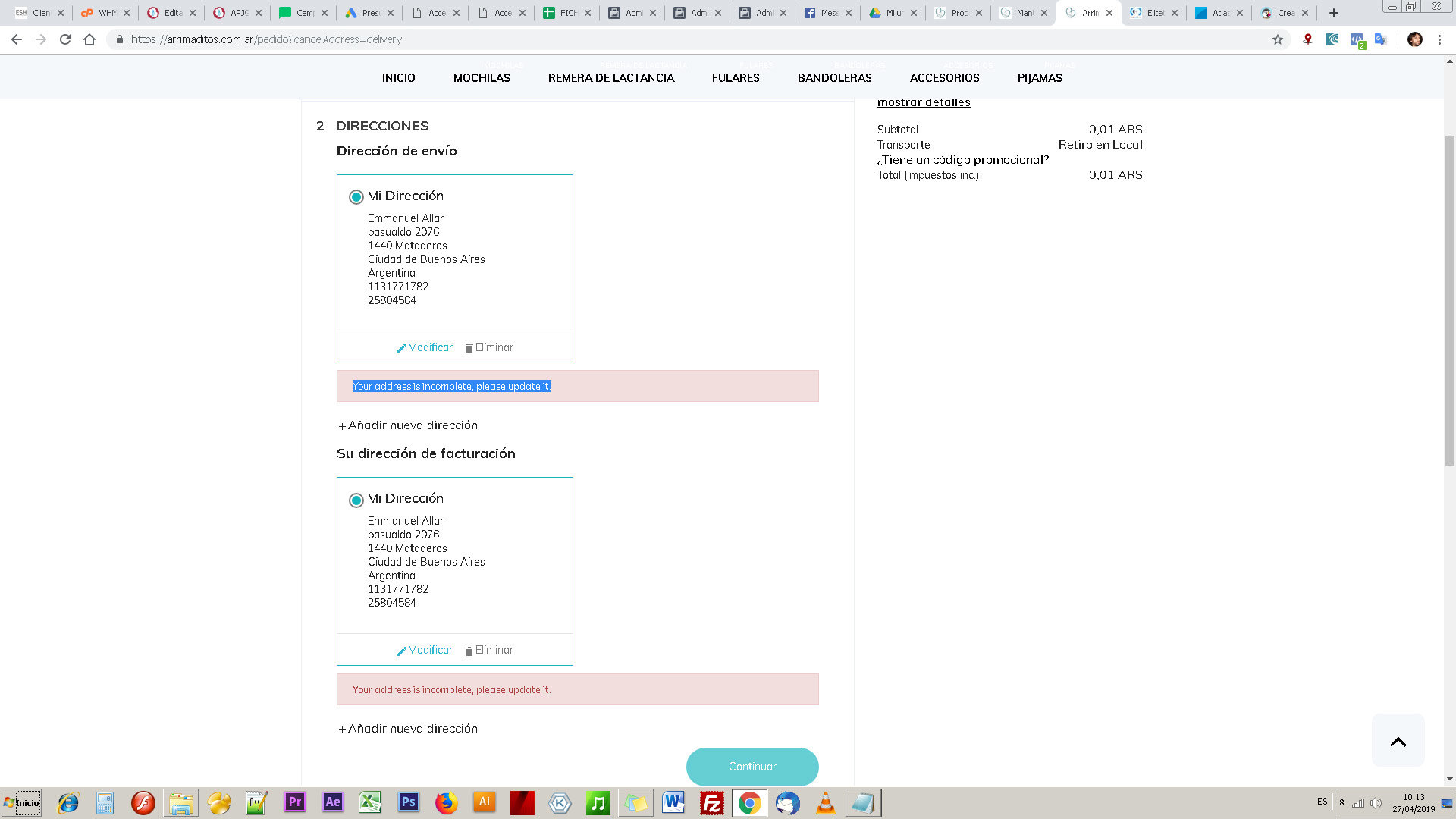Open Chrome three-dot menu
The height and width of the screenshot is (819, 1456).
(1439, 39)
